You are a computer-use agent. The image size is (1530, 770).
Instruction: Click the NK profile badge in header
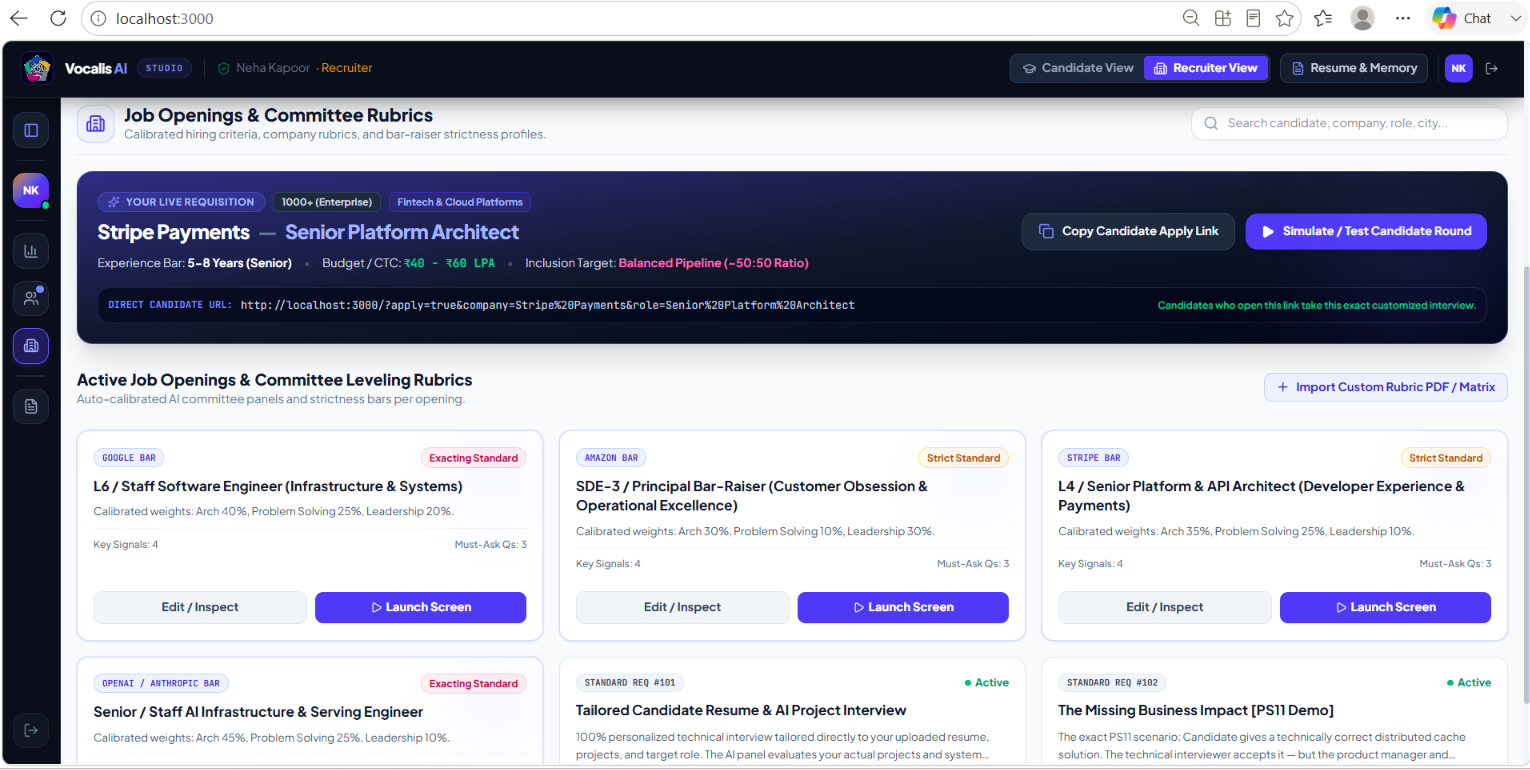coord(1459,68)
